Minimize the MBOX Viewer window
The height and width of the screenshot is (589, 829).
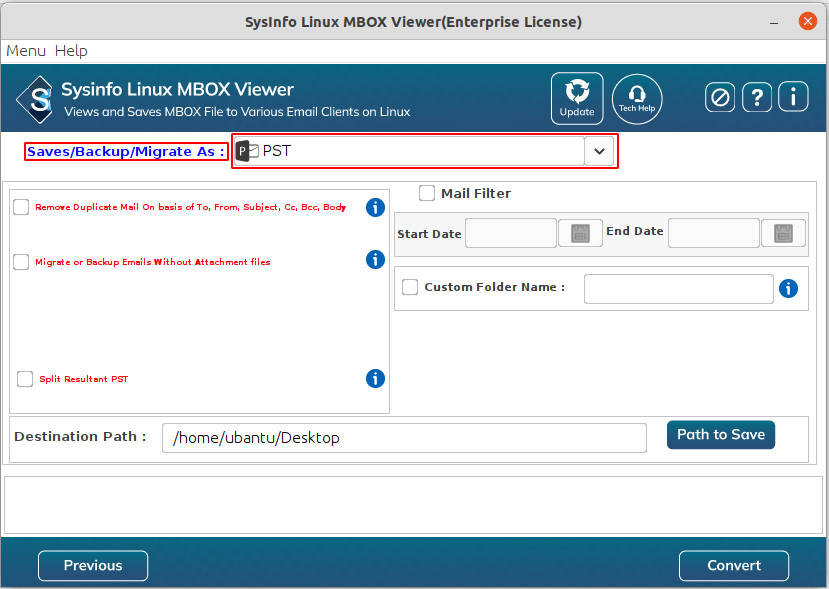tap(774, 23)
